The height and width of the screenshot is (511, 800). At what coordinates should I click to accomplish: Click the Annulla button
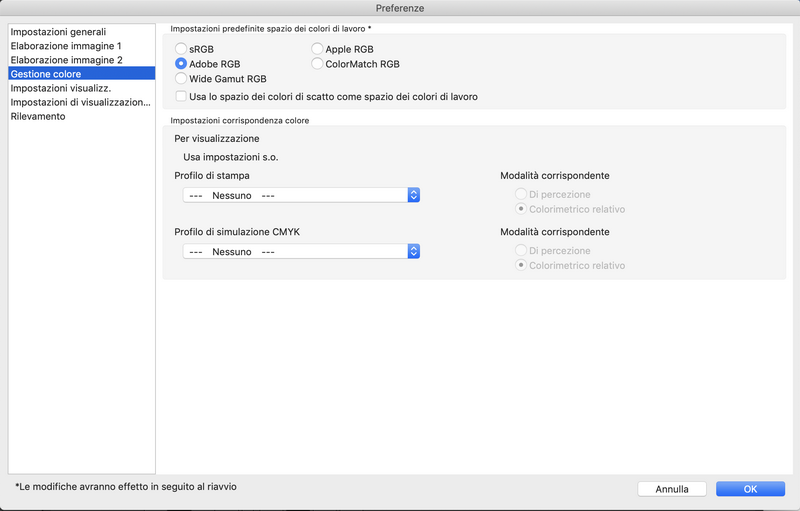672,489
